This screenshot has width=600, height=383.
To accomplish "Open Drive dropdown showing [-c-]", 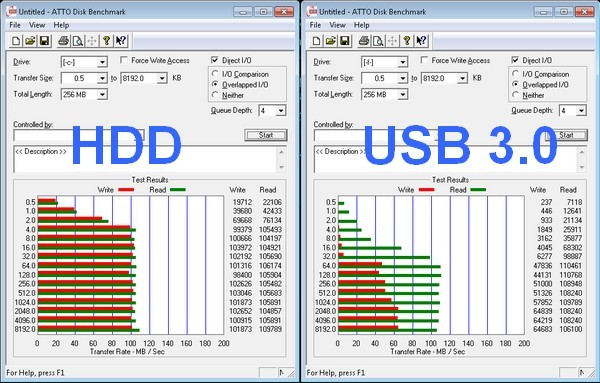I will tap(84, 62).
